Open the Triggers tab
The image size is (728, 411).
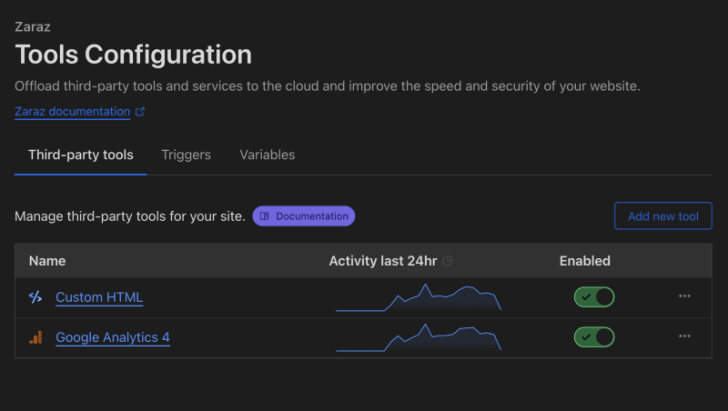pyautogui.click(x=186, y=155)
